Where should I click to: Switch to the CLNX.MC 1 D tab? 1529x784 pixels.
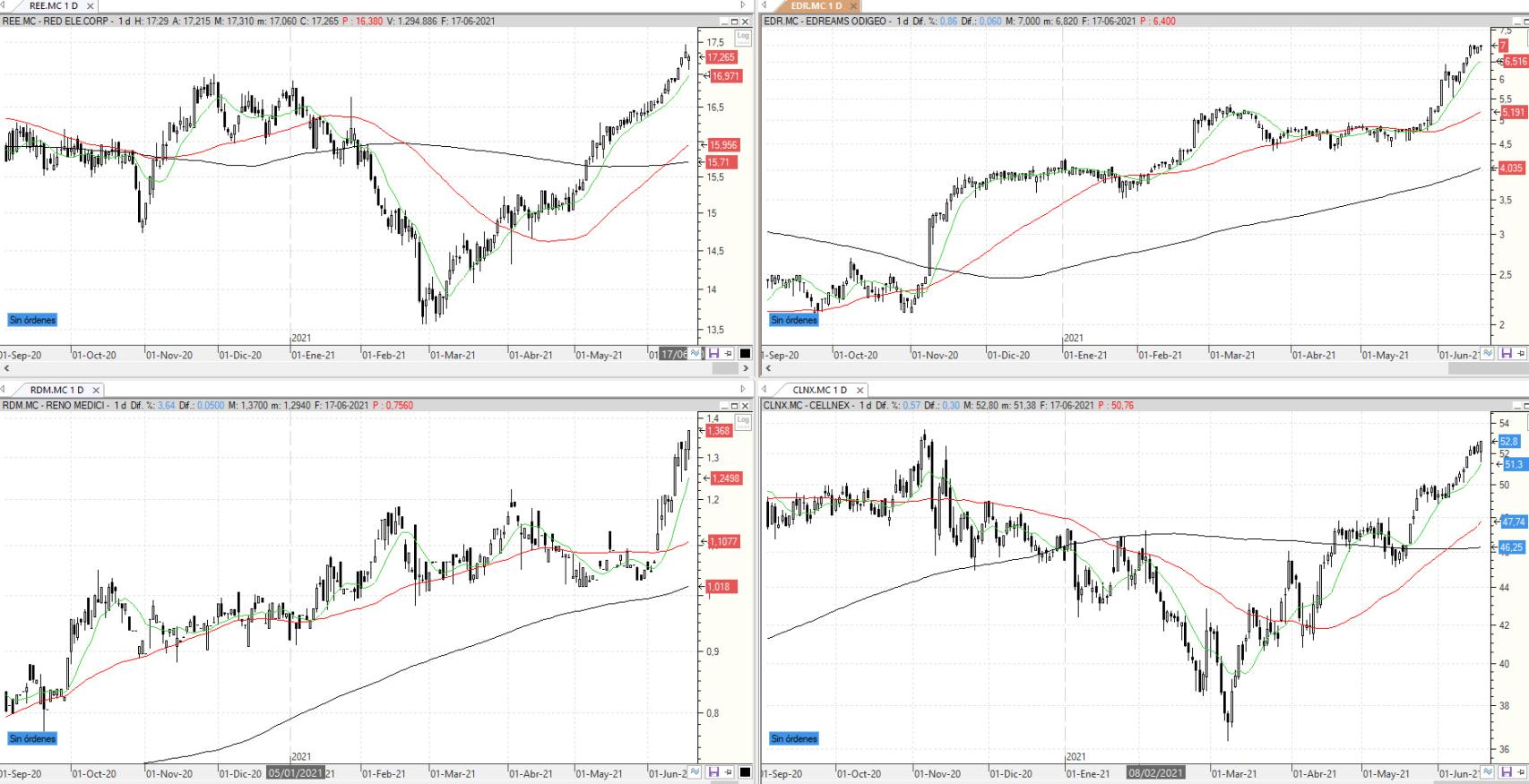[x=818, y=390]
